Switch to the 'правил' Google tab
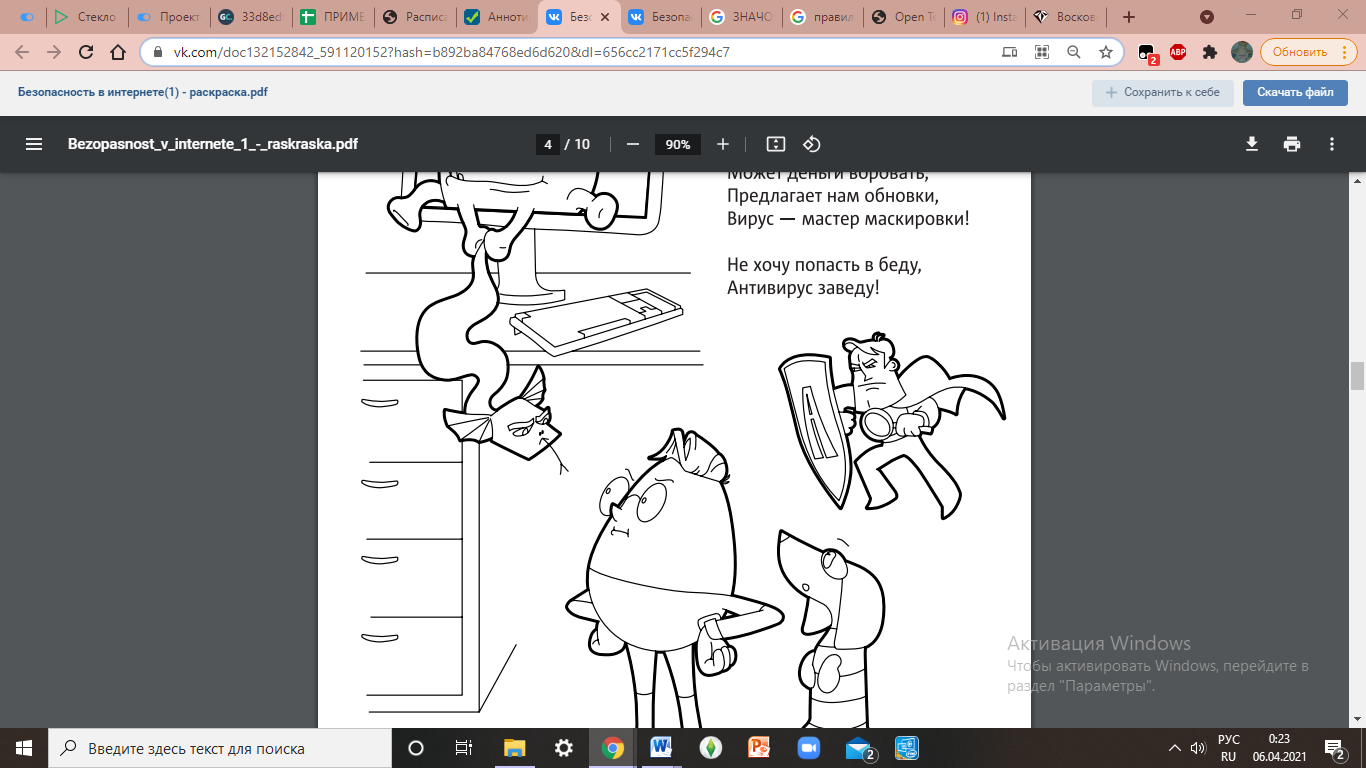Screen dimensions: 1366x768 point(823,17)
